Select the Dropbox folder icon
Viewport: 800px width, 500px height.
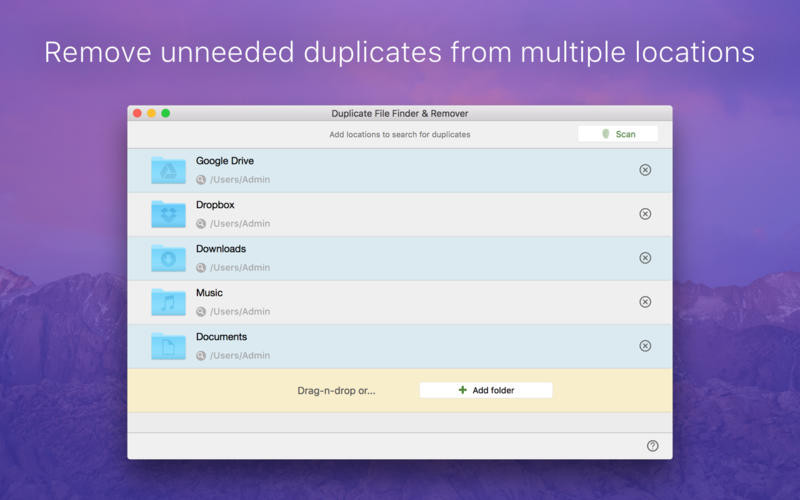coord(168,214)
